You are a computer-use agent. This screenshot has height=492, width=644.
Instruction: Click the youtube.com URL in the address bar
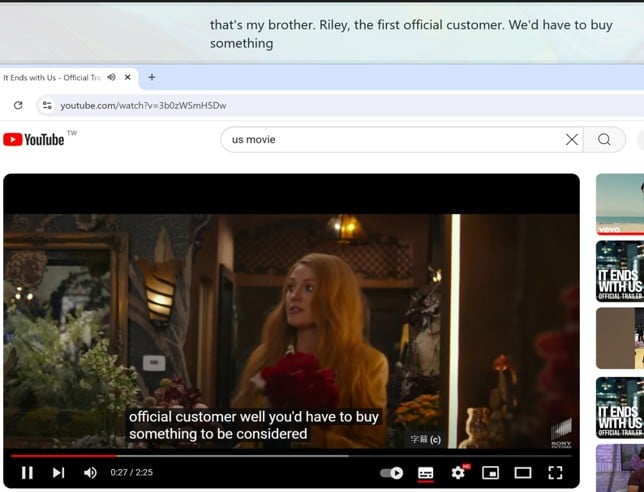point(143,106)
